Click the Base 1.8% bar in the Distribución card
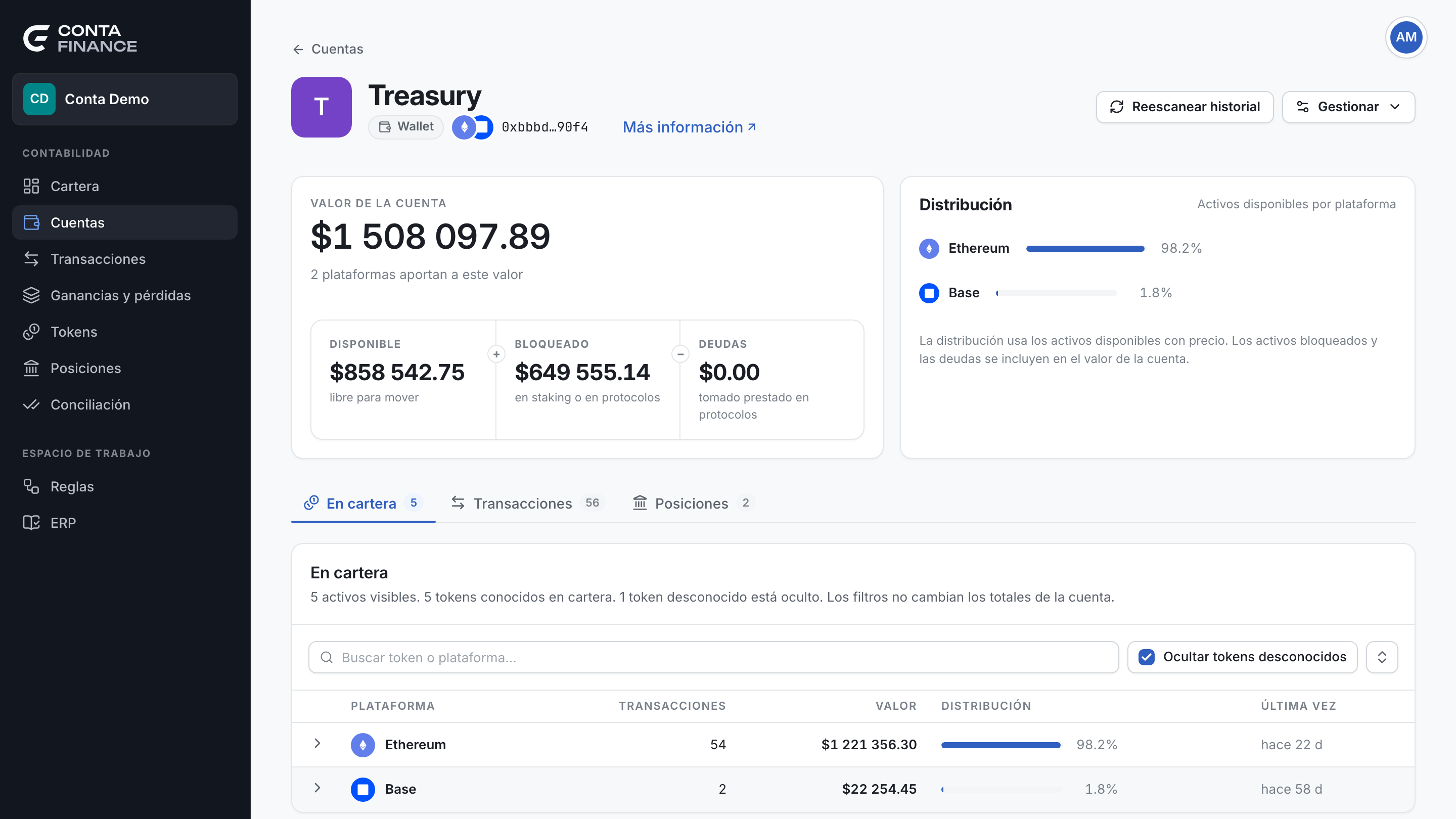The width and height of the screenshot is (1456, 819). 1056,293
